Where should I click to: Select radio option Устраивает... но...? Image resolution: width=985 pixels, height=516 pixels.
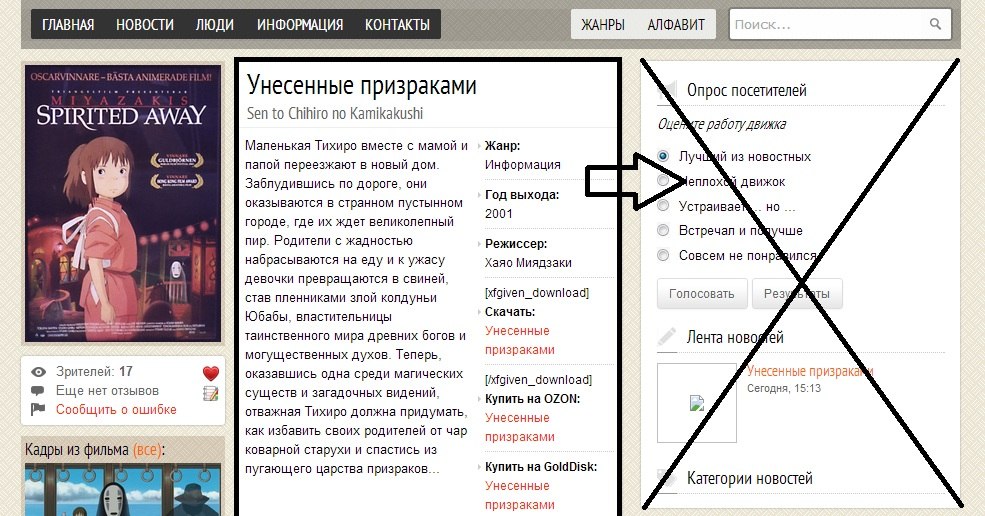[663, 206]
